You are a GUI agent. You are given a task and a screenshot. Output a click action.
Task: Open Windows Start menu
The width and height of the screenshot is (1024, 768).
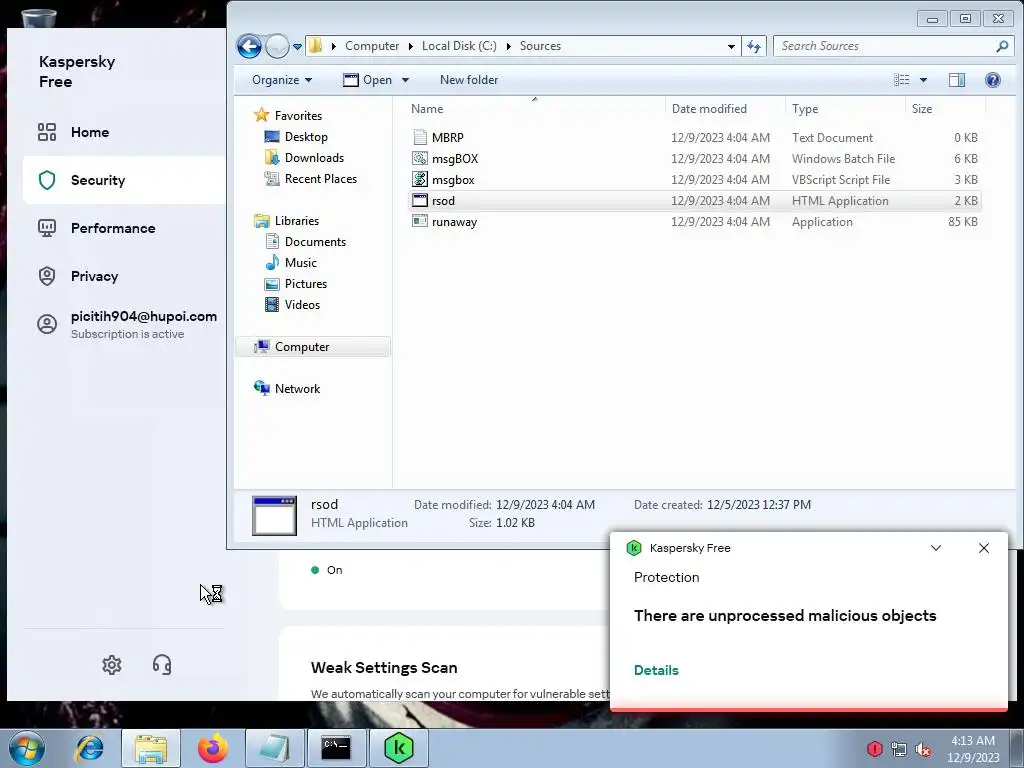pyautogui.click(x=27, y=748)
